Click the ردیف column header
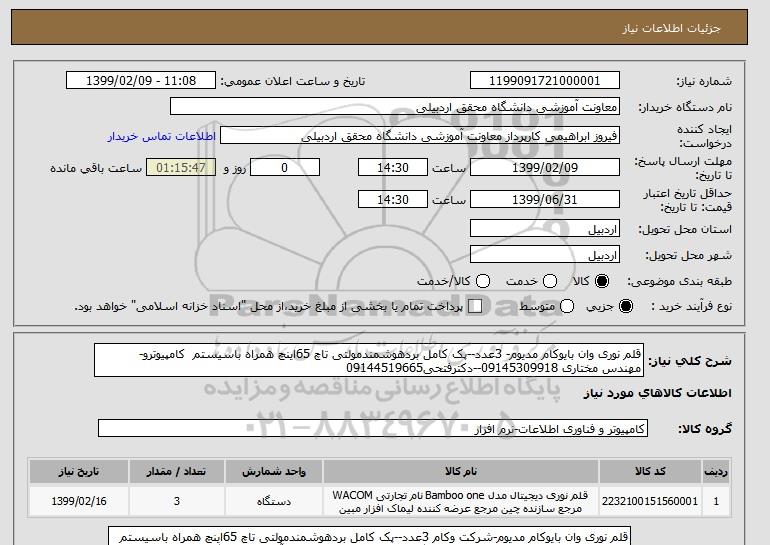Image resolution: width=770 pixels, height=545 pixels. tap(716, 471)
